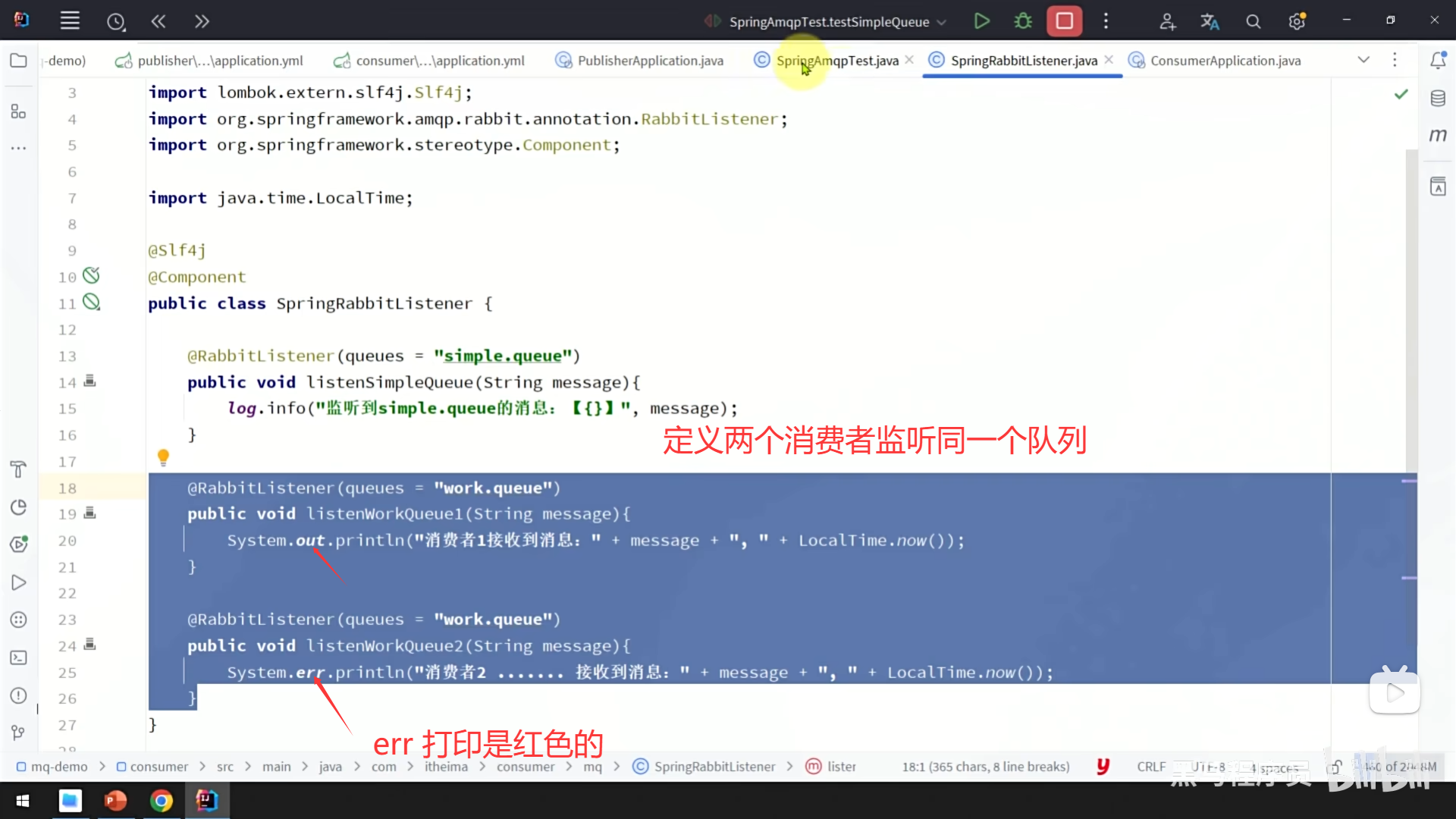Open Chrome from the Windows taskbar
The image size is (1456, 819).
coord(161,801)
